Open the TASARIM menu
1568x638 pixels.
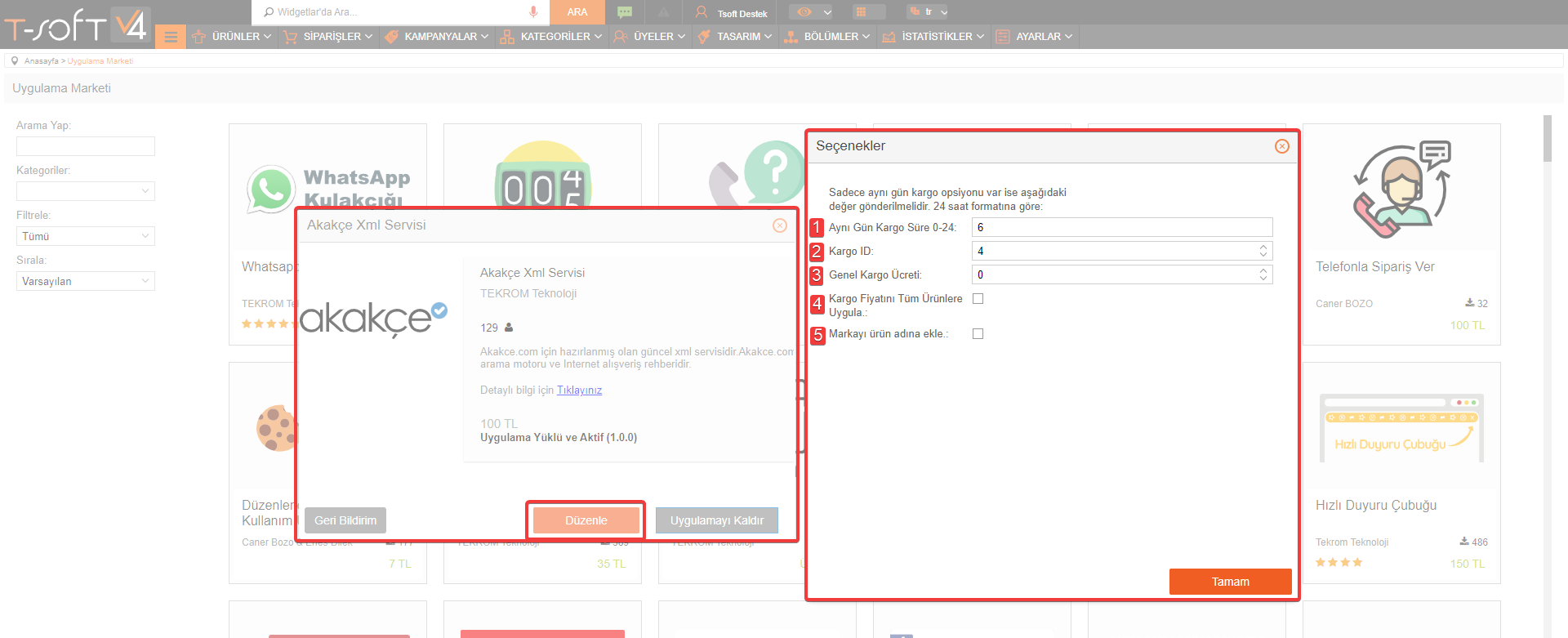tap(735, 37)
